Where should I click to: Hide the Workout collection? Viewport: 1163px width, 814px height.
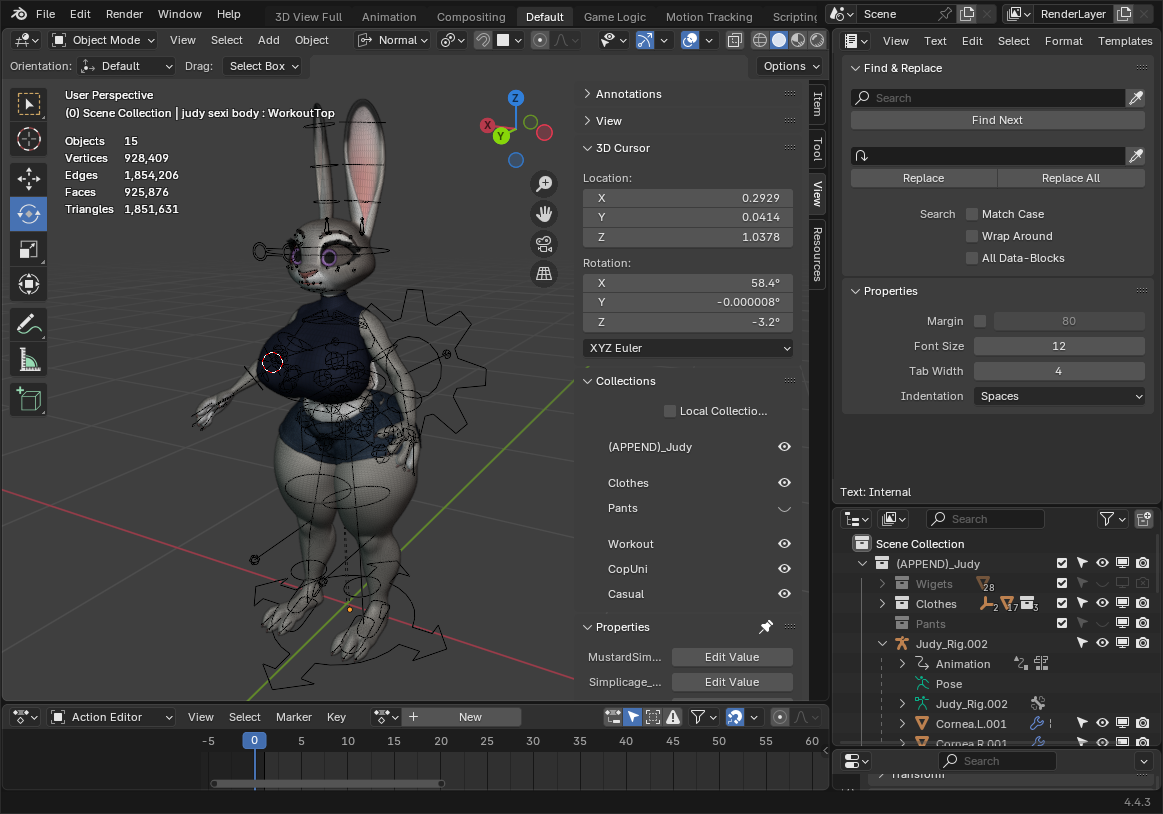pyautogui.click(x=784, y=544)
